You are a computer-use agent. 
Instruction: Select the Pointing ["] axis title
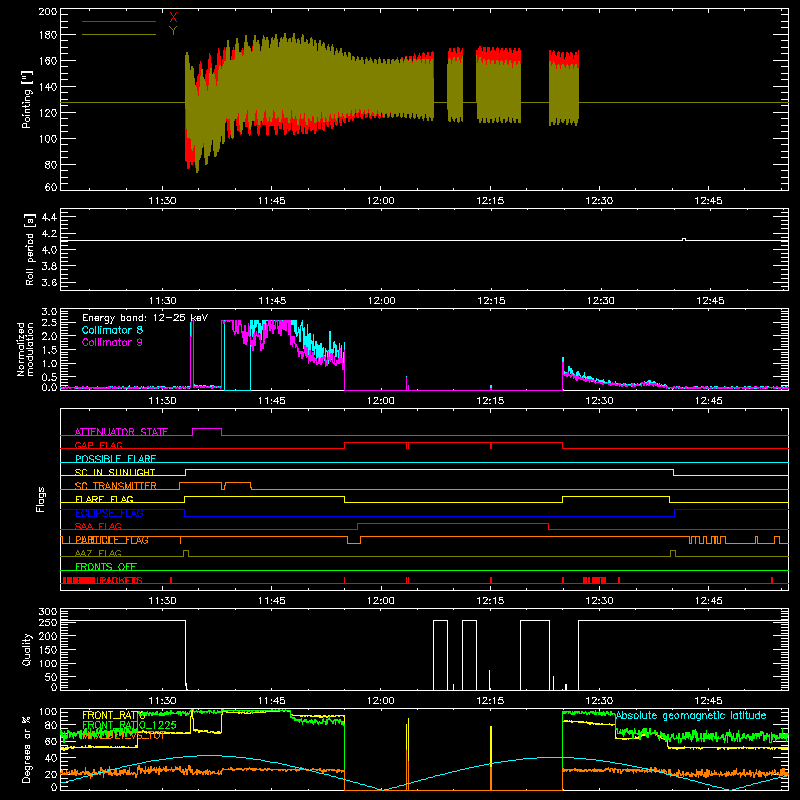26,99
